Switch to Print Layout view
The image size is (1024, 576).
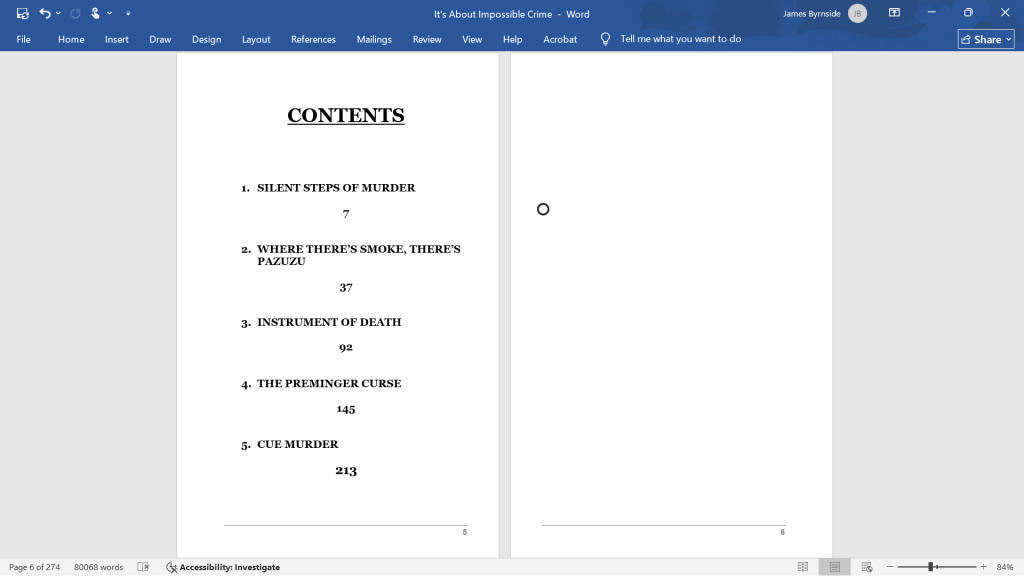834,567
